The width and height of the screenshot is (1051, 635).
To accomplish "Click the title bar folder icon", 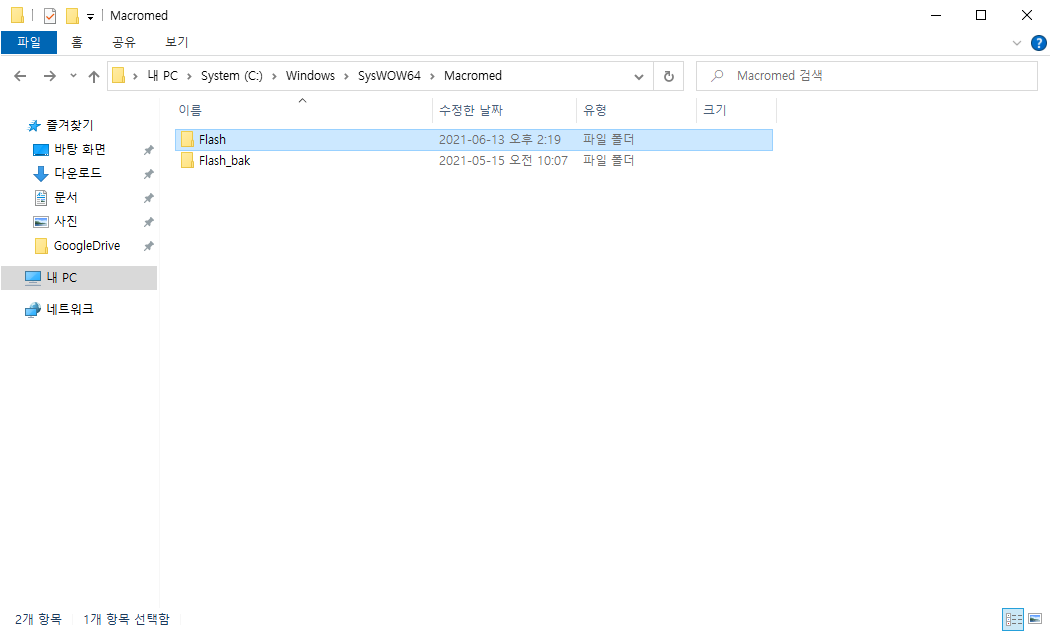I will pyautogui.click(x=18, y=15).
